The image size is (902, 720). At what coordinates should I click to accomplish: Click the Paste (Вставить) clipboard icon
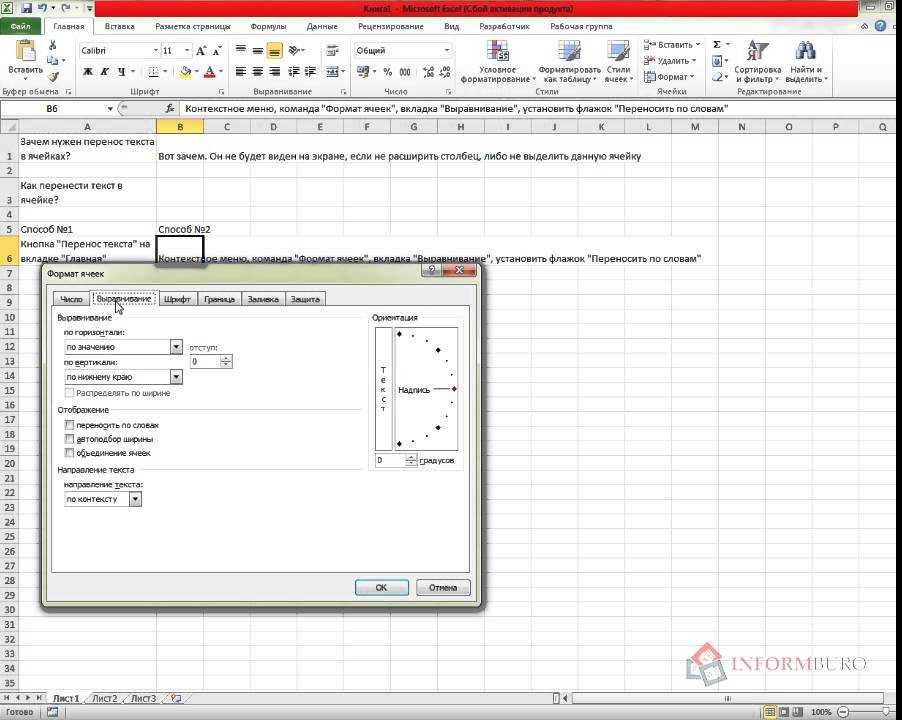(25, 51)
